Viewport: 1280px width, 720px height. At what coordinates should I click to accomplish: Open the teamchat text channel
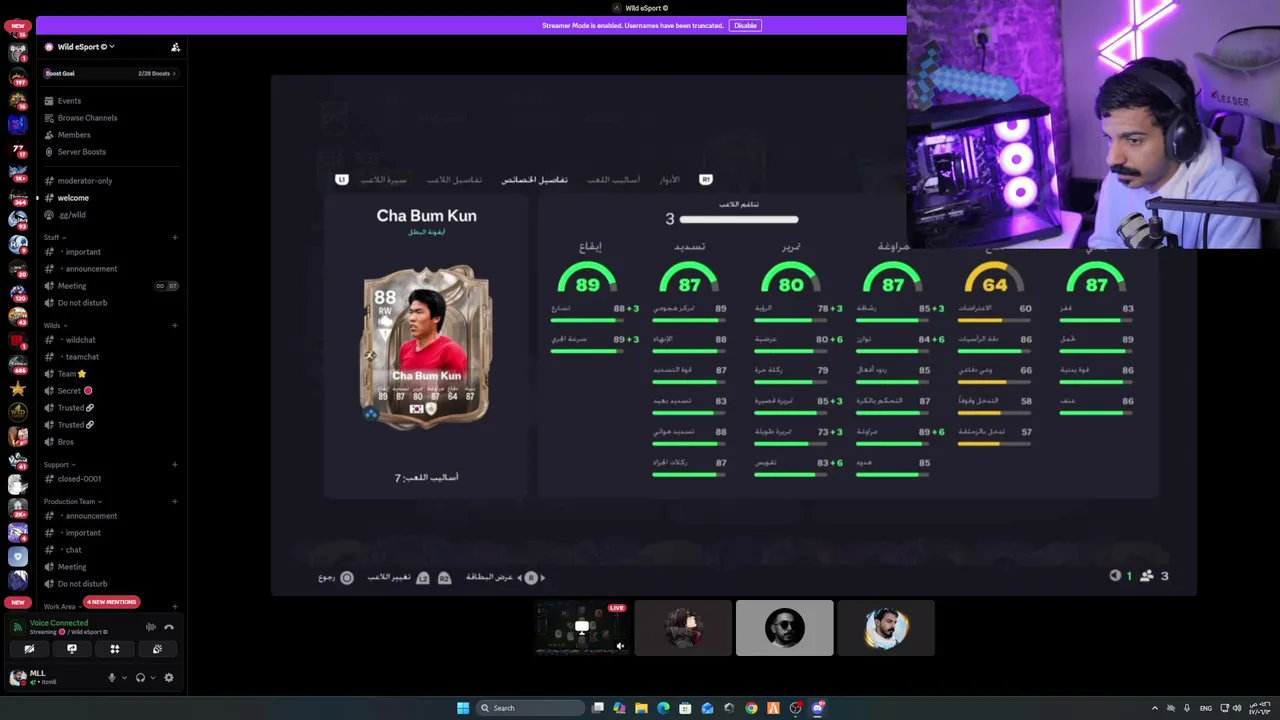pos(82,357)
